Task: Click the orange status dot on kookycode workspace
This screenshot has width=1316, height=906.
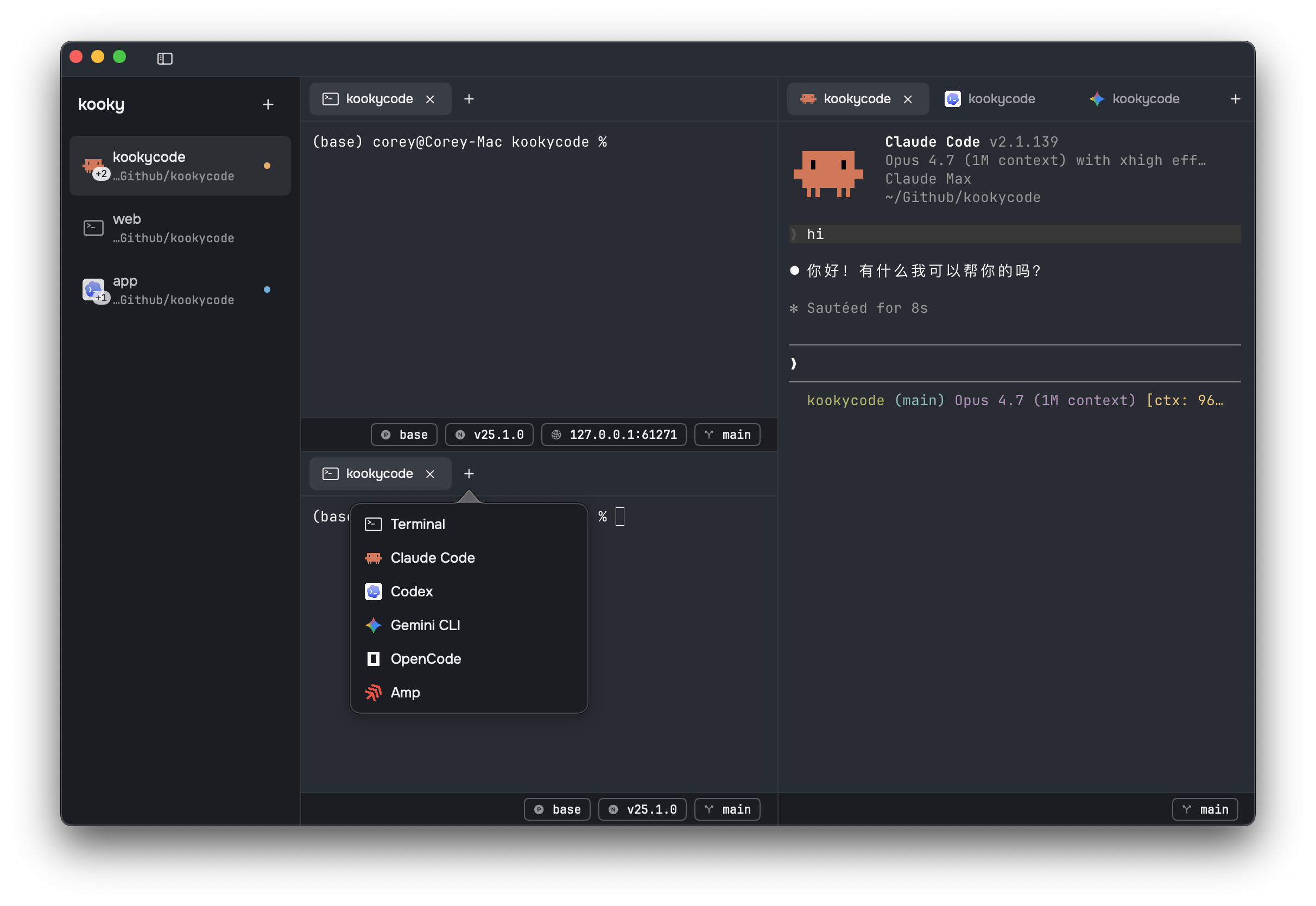Action: (x=267, y=166)
